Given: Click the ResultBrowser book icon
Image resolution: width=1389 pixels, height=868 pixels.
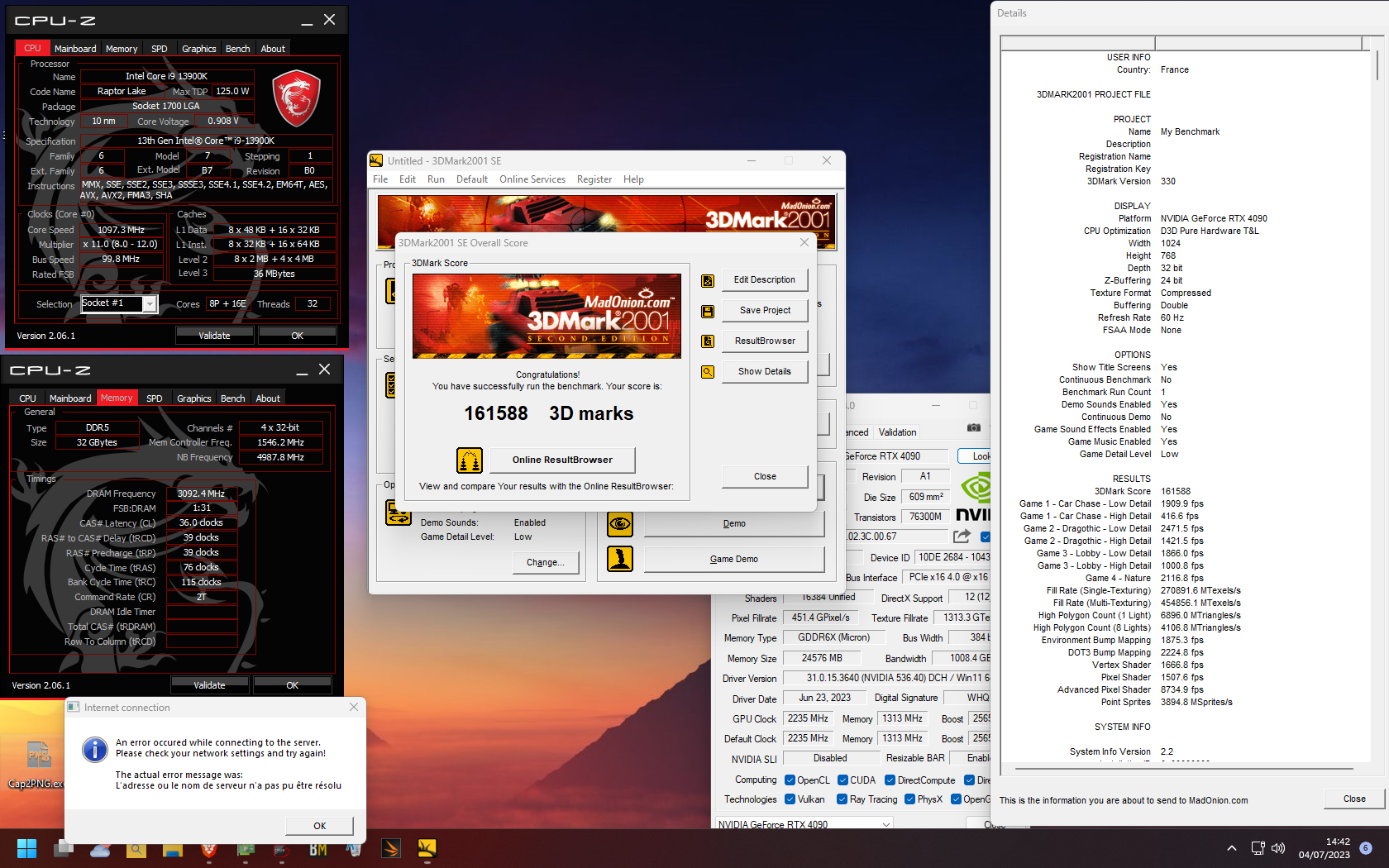Looking at the screenshot, I should pyautogui.click(x=708, y=341).
